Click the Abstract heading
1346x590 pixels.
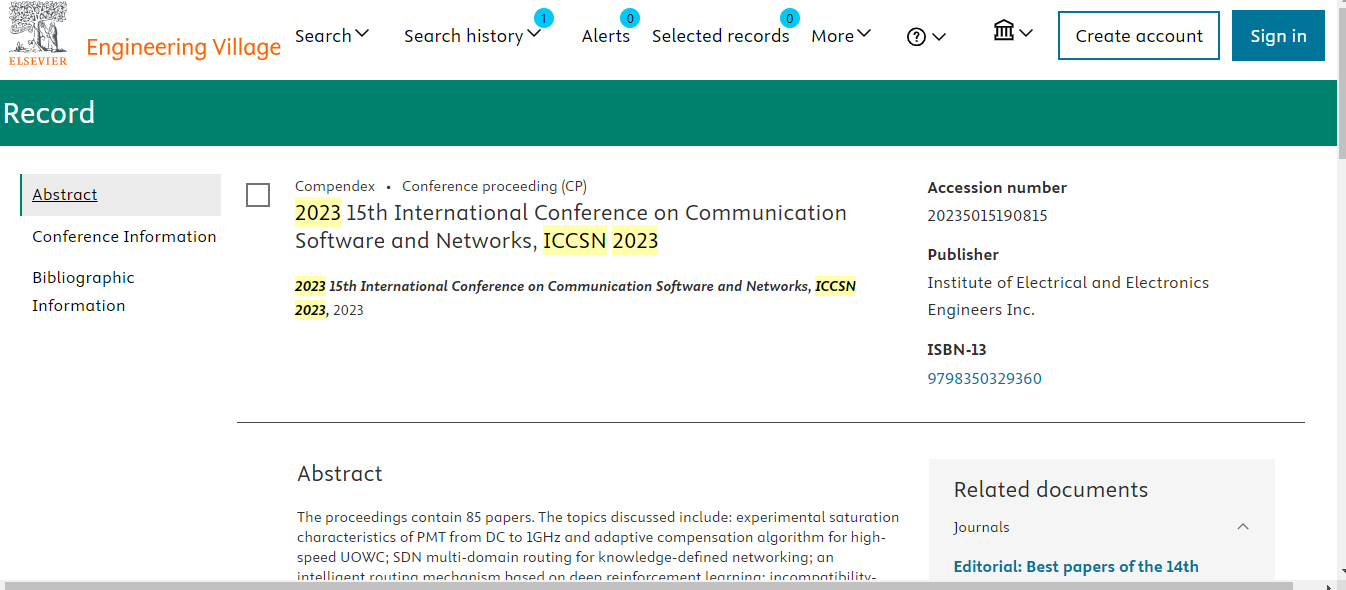coord(340,474)
